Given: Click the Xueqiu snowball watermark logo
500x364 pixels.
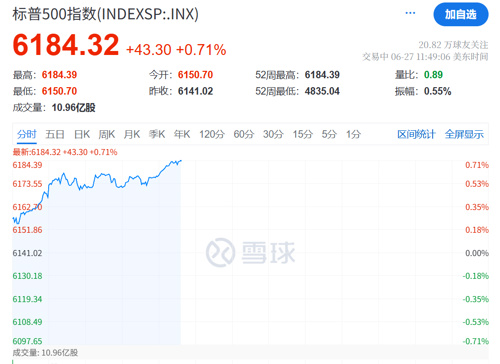Looking at the screenshot, I should (251, 252).
